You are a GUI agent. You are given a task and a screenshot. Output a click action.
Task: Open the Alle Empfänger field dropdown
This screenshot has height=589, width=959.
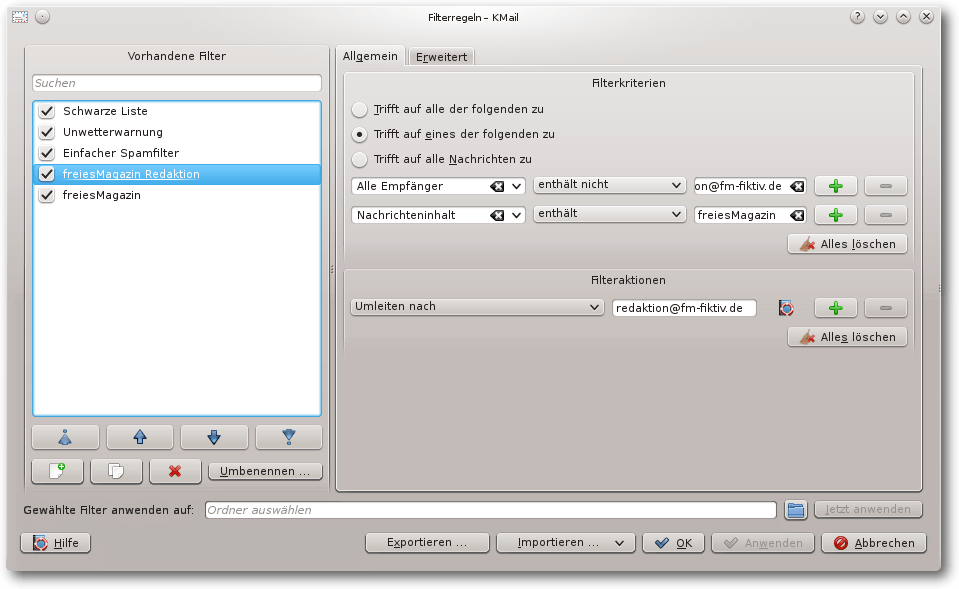[517, 186]
